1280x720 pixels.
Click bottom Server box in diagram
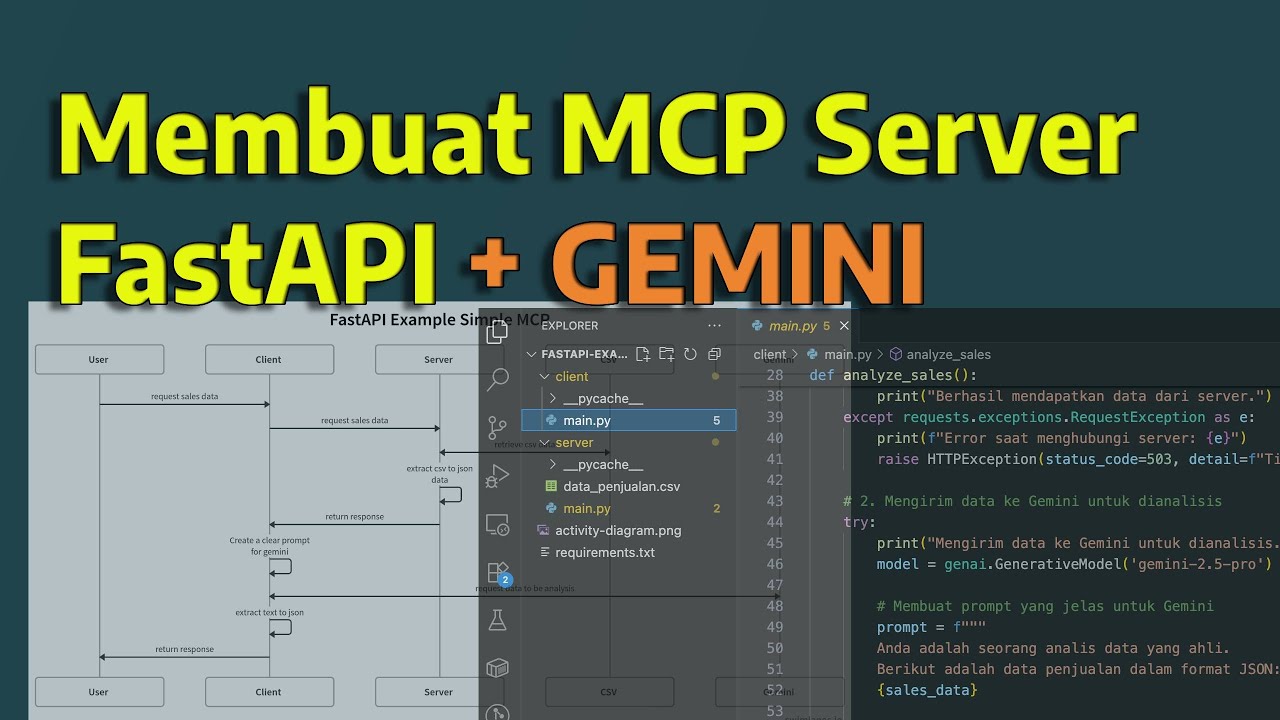[x=439, y=691]
